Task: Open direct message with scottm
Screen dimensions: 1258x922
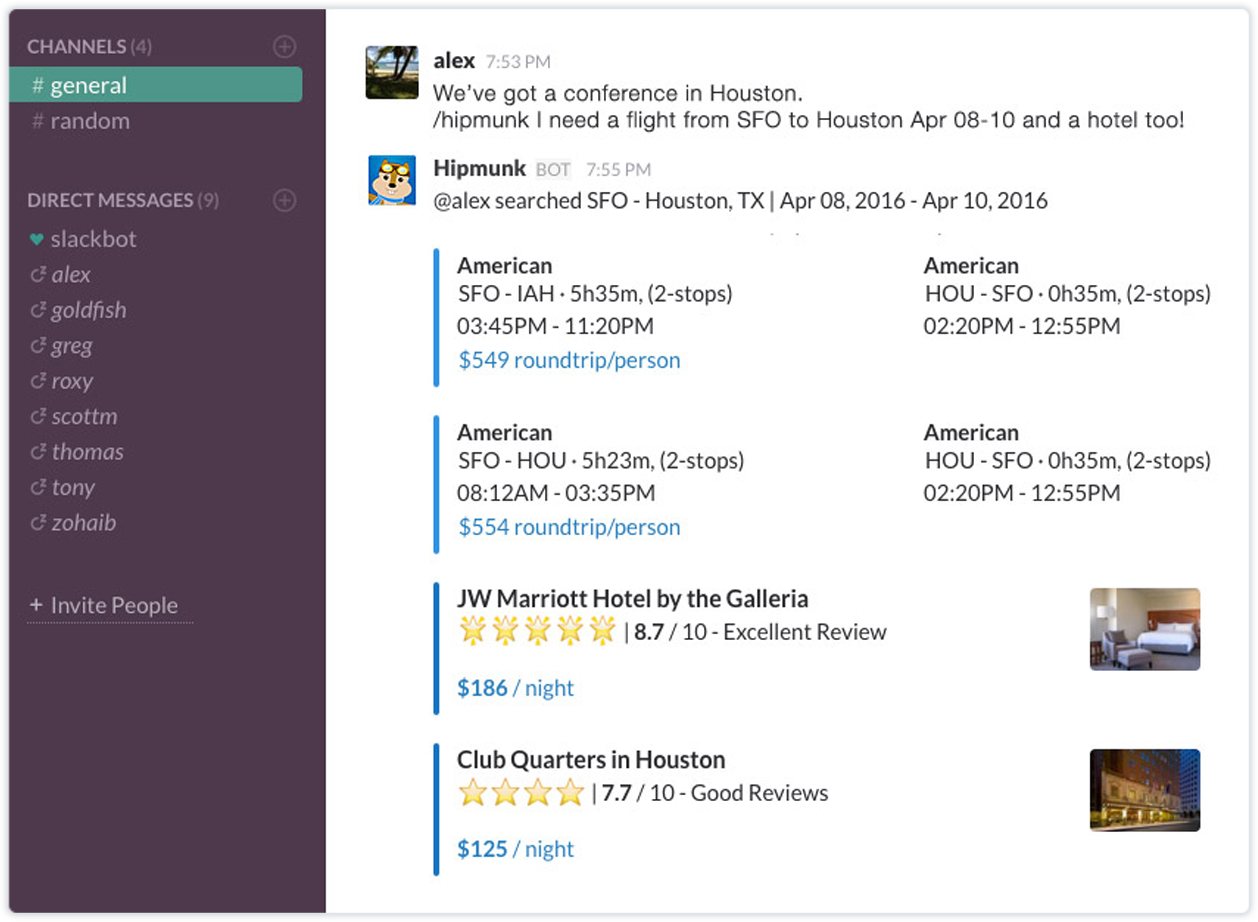Action: pyautogui.click(x=84, y=417)
